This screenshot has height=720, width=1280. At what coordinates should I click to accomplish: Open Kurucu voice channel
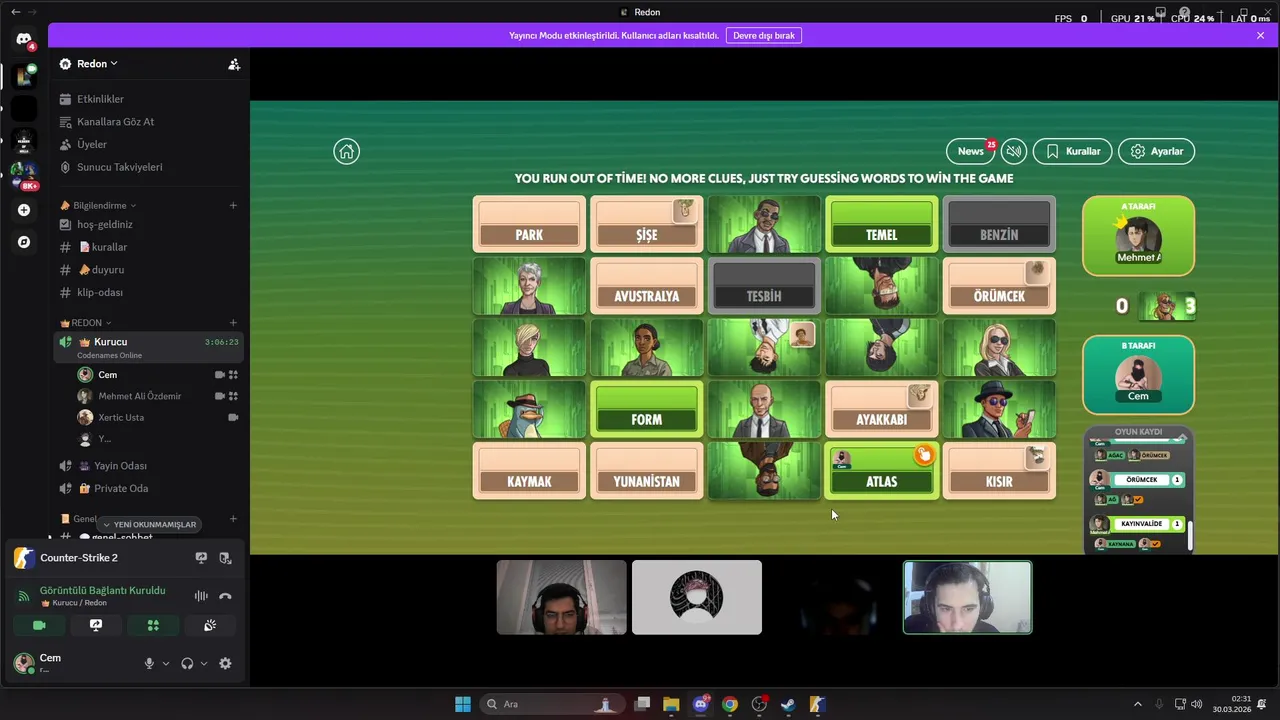pos(150,346)
